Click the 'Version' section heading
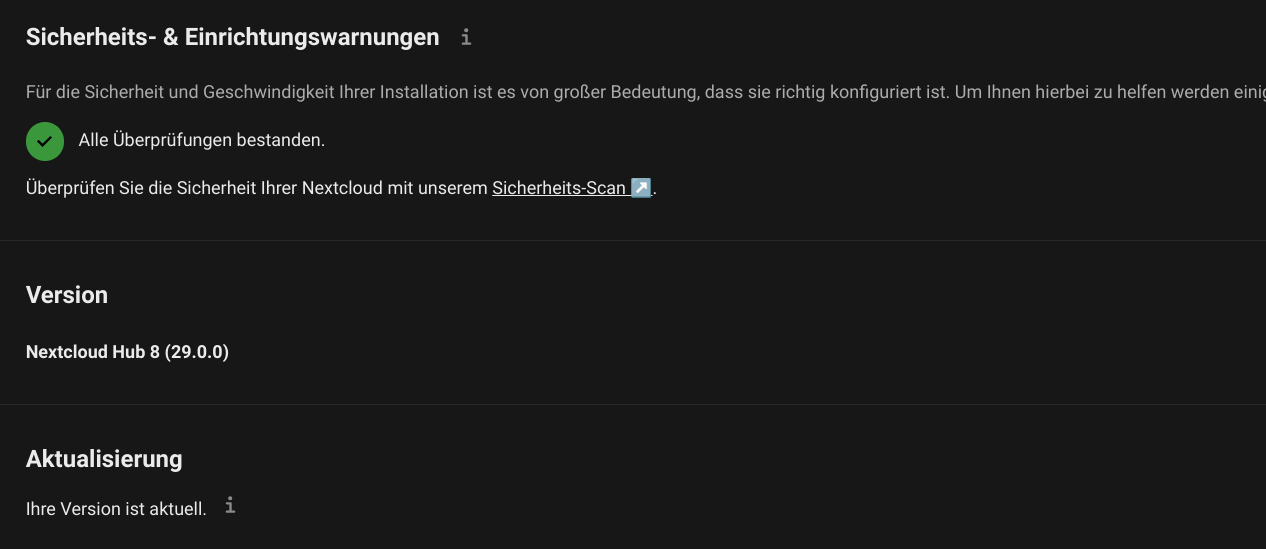The width and height of the screenshot is (1266, 549). click(x=67, y=295)
